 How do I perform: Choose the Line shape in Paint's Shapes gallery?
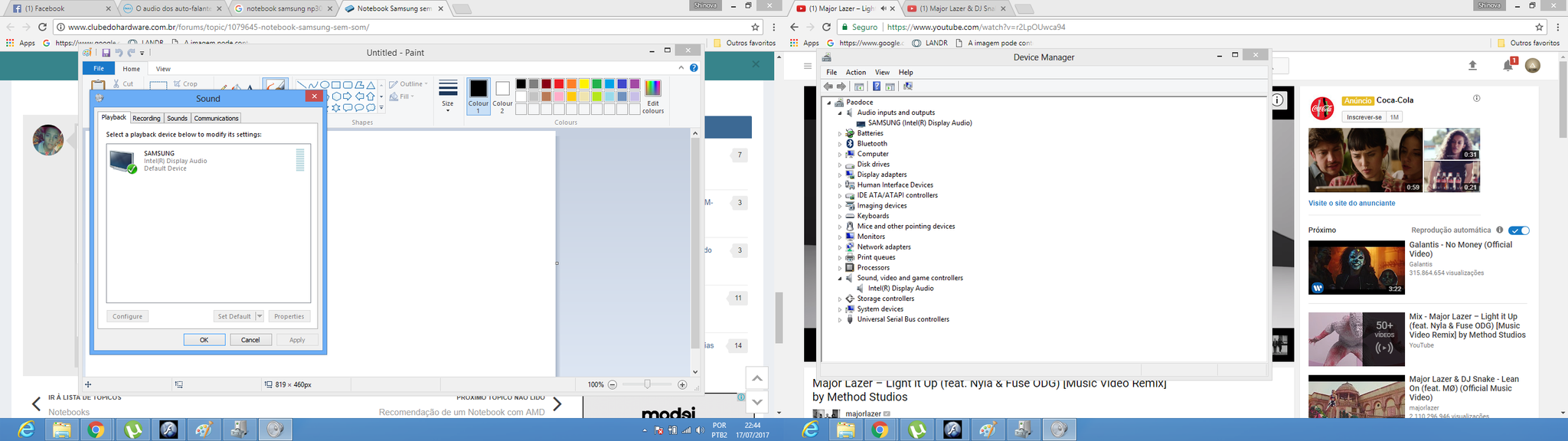click(302, 85)
